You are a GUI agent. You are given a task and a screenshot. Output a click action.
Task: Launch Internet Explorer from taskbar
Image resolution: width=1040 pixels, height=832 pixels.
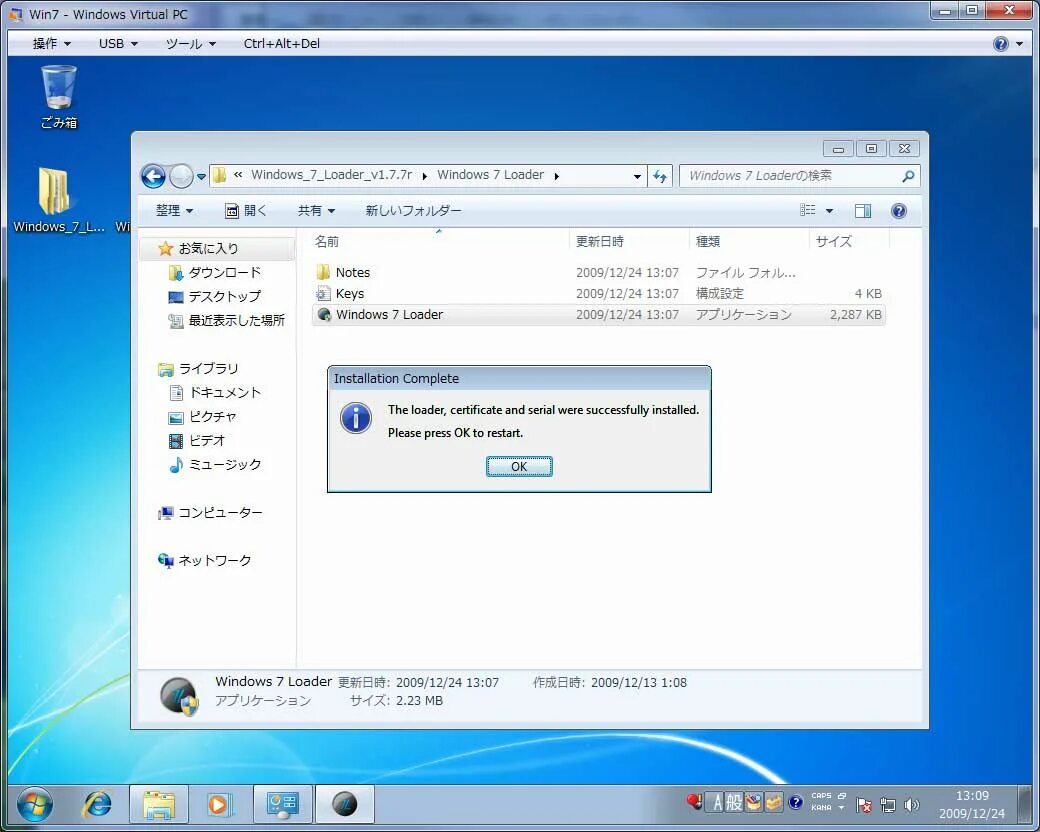[97, 804]
